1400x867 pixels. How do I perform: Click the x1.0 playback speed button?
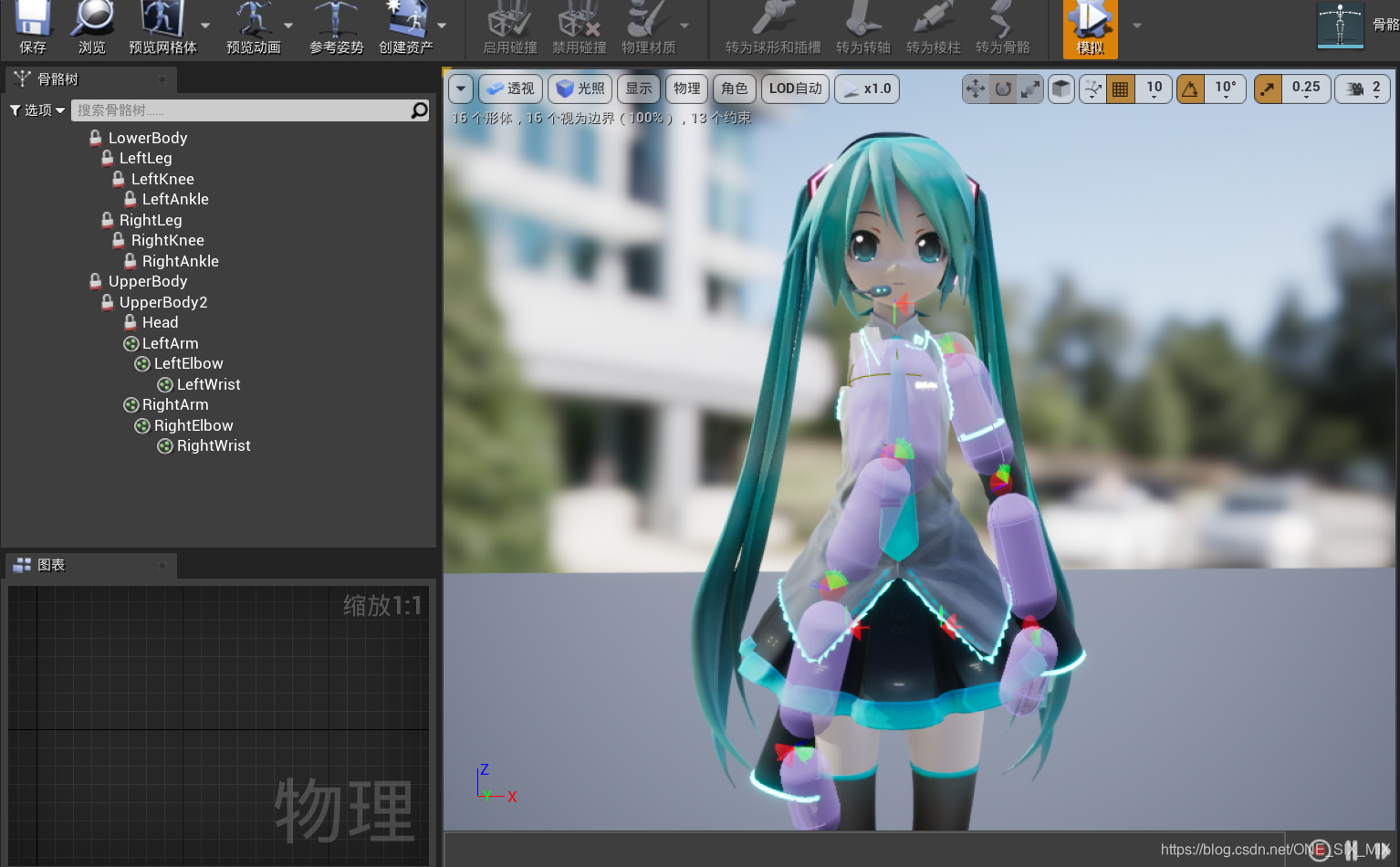coord(866,89)
